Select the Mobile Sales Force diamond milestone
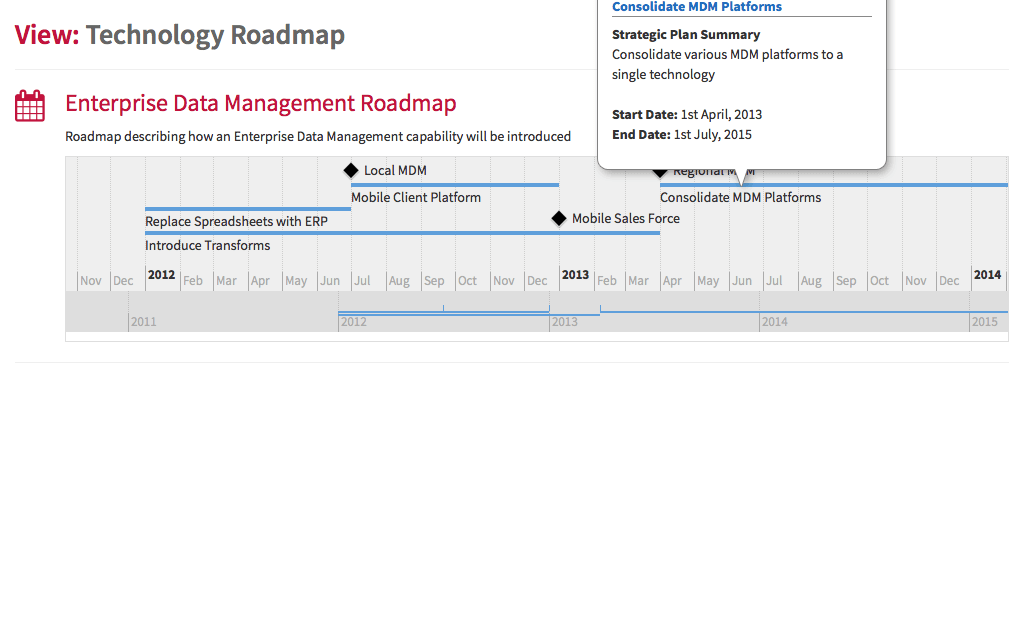 558,219
